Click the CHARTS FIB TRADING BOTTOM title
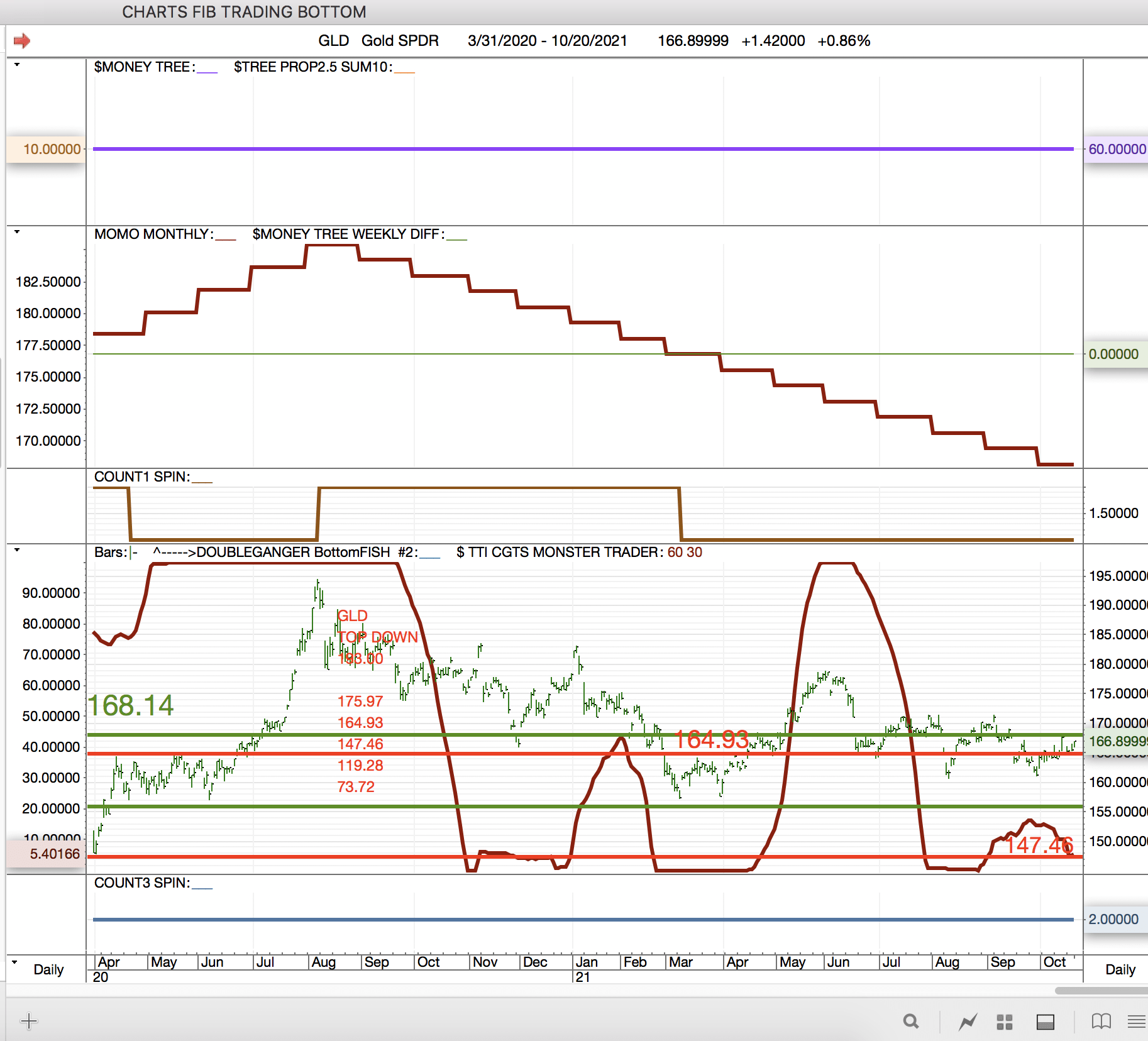The height and width of the screenshot is (1041, 1148). [244, 12]
